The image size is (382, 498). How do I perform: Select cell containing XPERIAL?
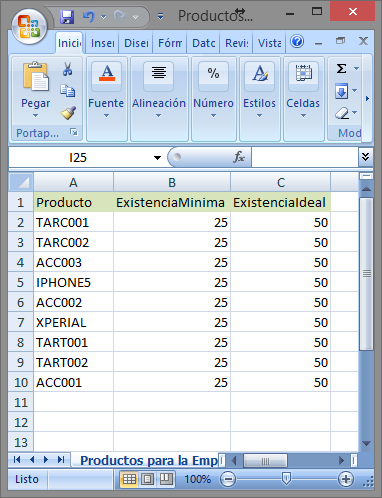click(73, 322)
